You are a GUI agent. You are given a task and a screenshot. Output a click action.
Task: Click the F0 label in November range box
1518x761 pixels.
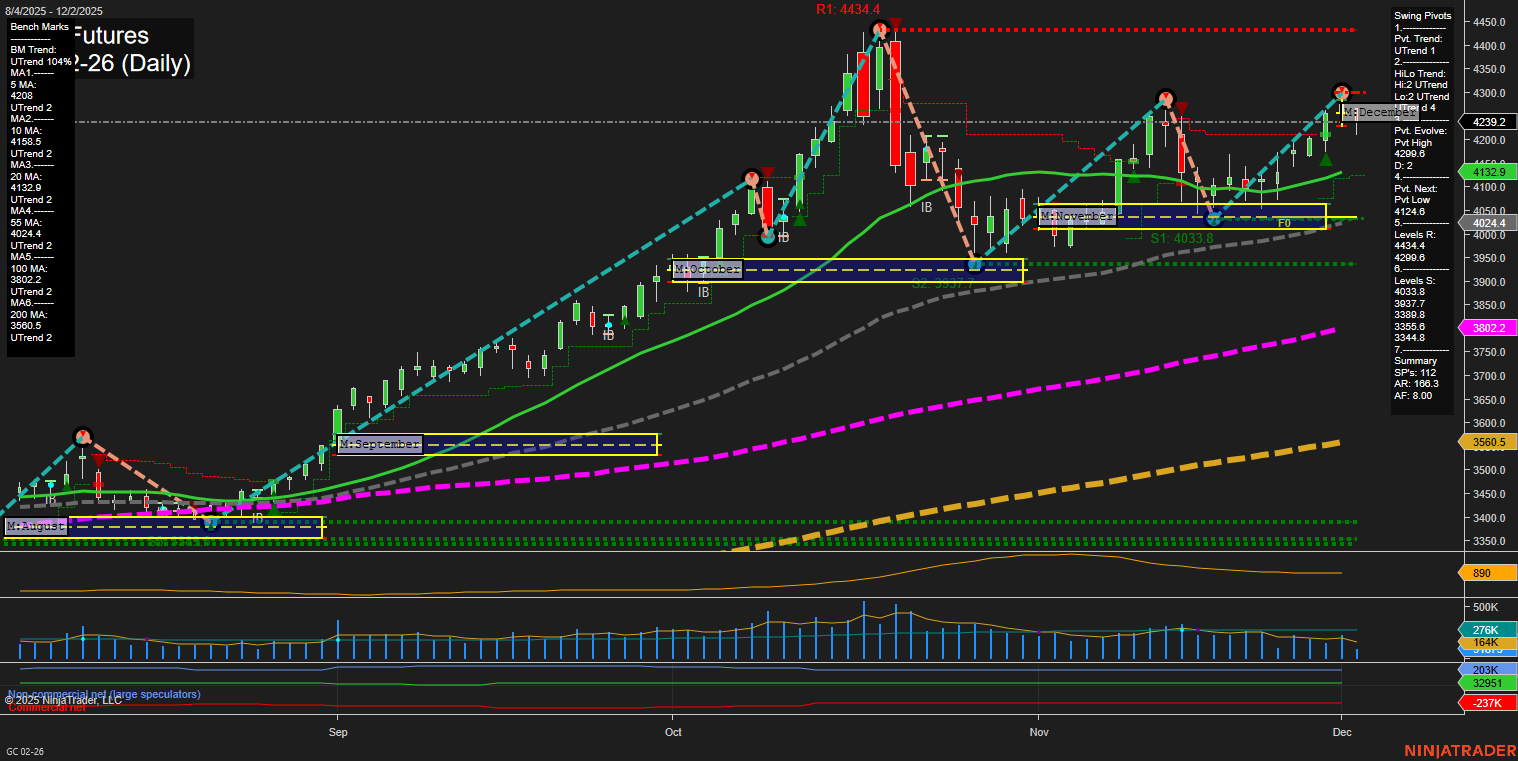1285,224
